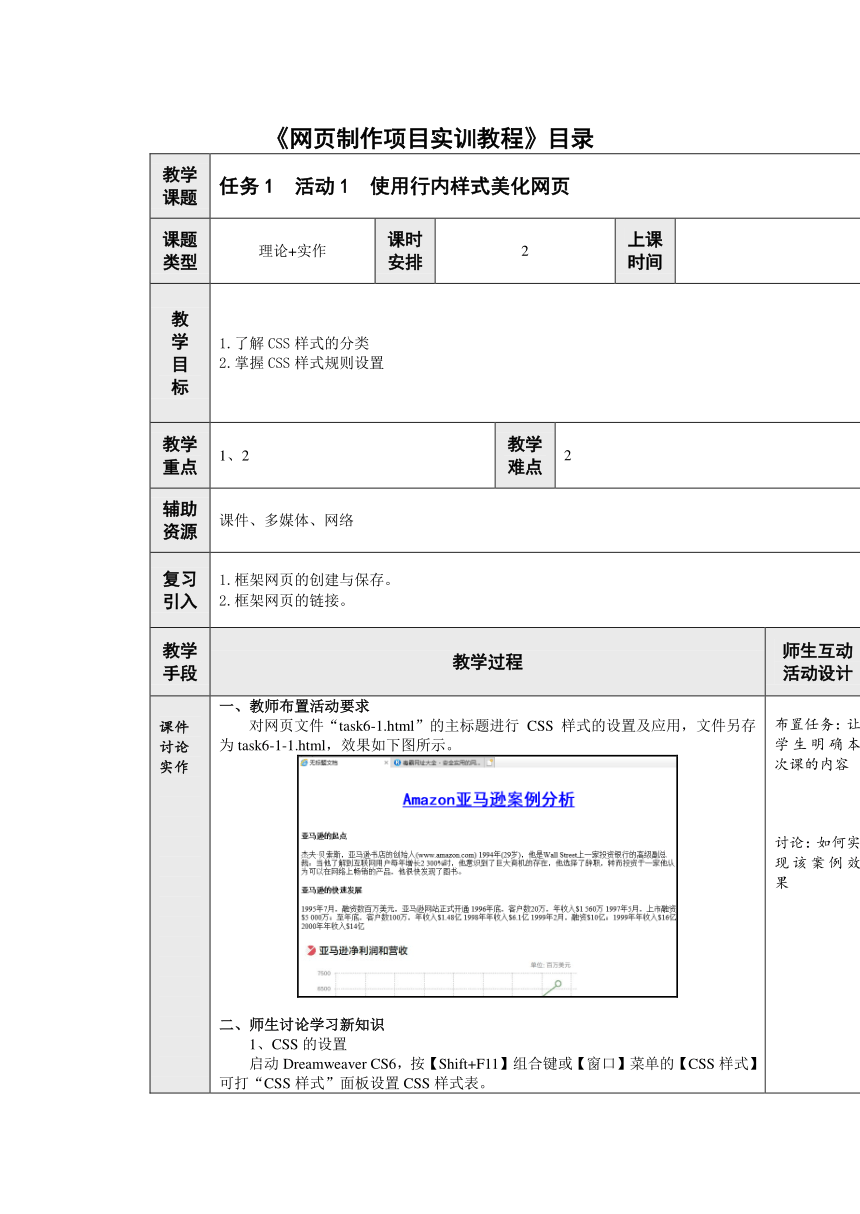This screenshot has height=1214, width=860.
Task: Select the line 1.了解CSS样式的分类
Action: (x=294, y=344)
